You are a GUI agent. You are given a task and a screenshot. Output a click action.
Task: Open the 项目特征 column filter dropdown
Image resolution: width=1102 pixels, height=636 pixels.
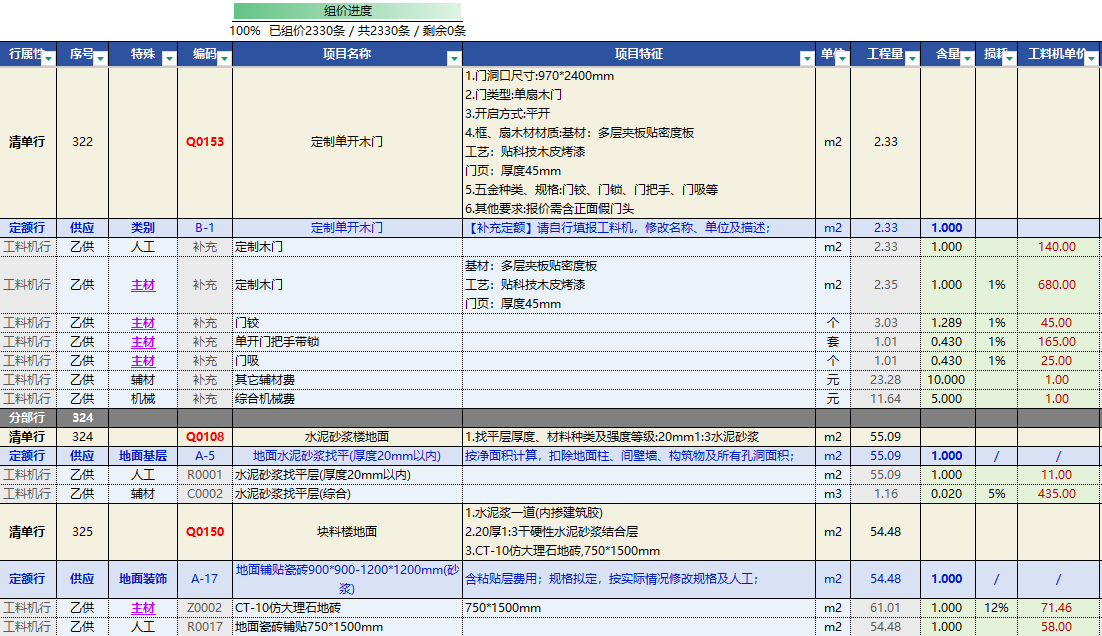pos(808,59)
